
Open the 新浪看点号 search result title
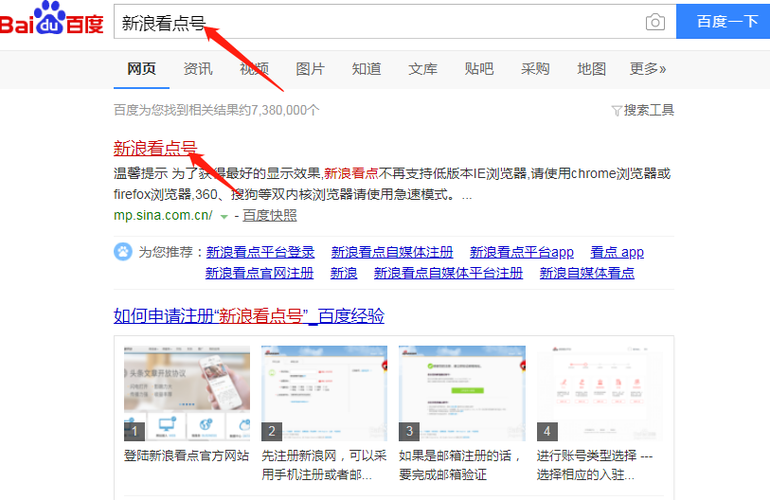point(155,148)
